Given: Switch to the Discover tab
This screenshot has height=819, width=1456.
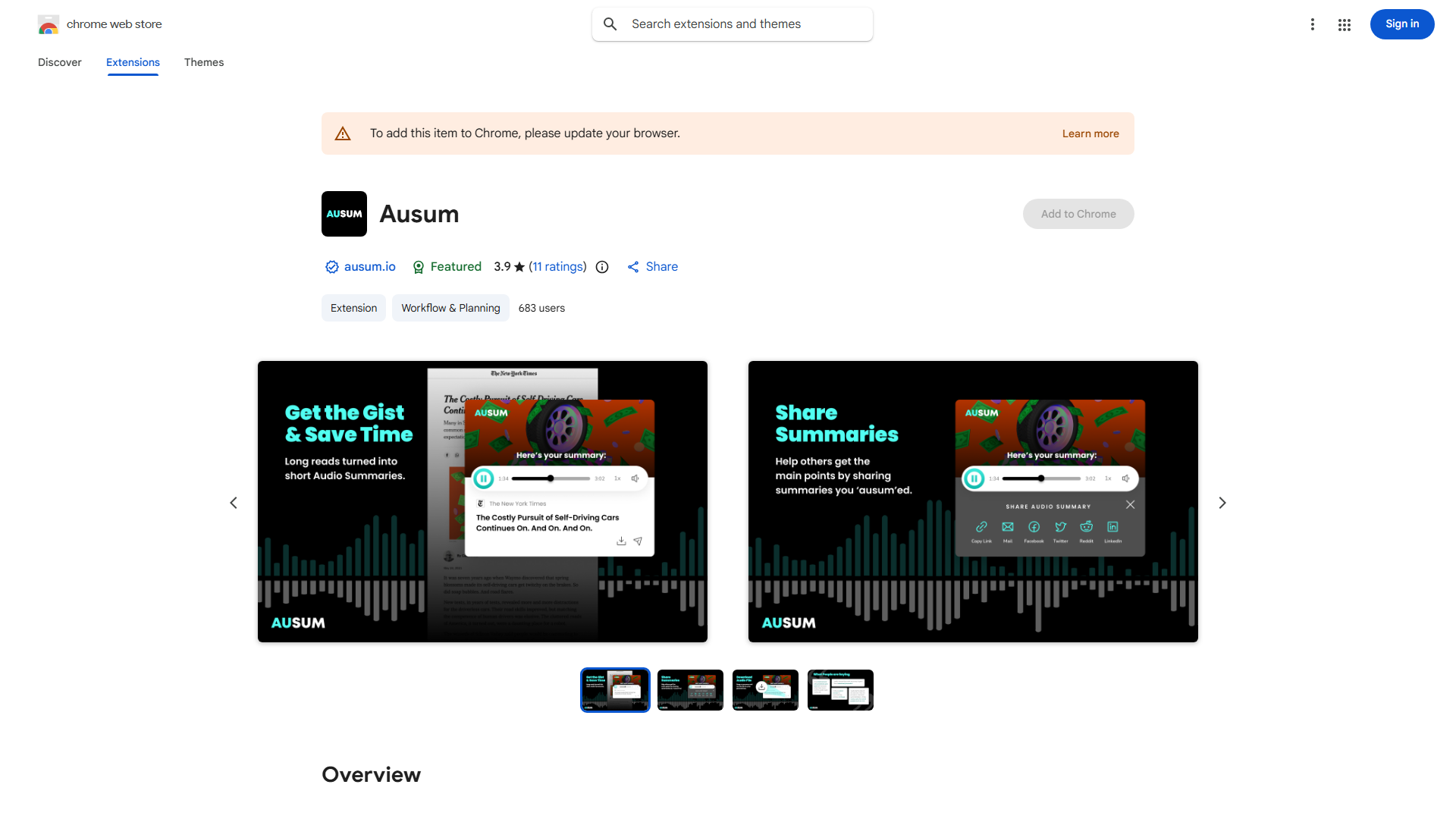Looking at the screenshot, I should 59,62.
